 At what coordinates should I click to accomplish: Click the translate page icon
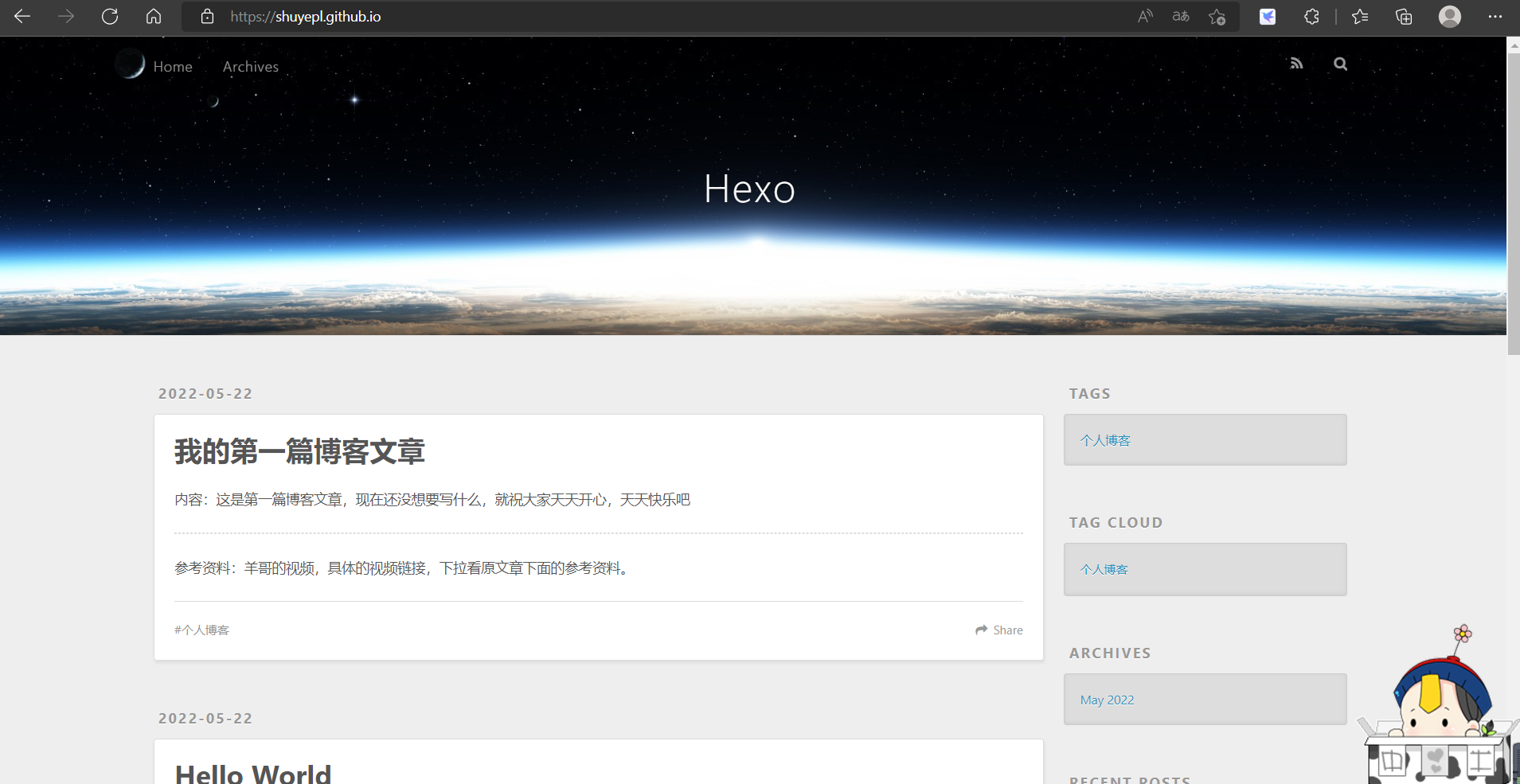pos(1181,17)
